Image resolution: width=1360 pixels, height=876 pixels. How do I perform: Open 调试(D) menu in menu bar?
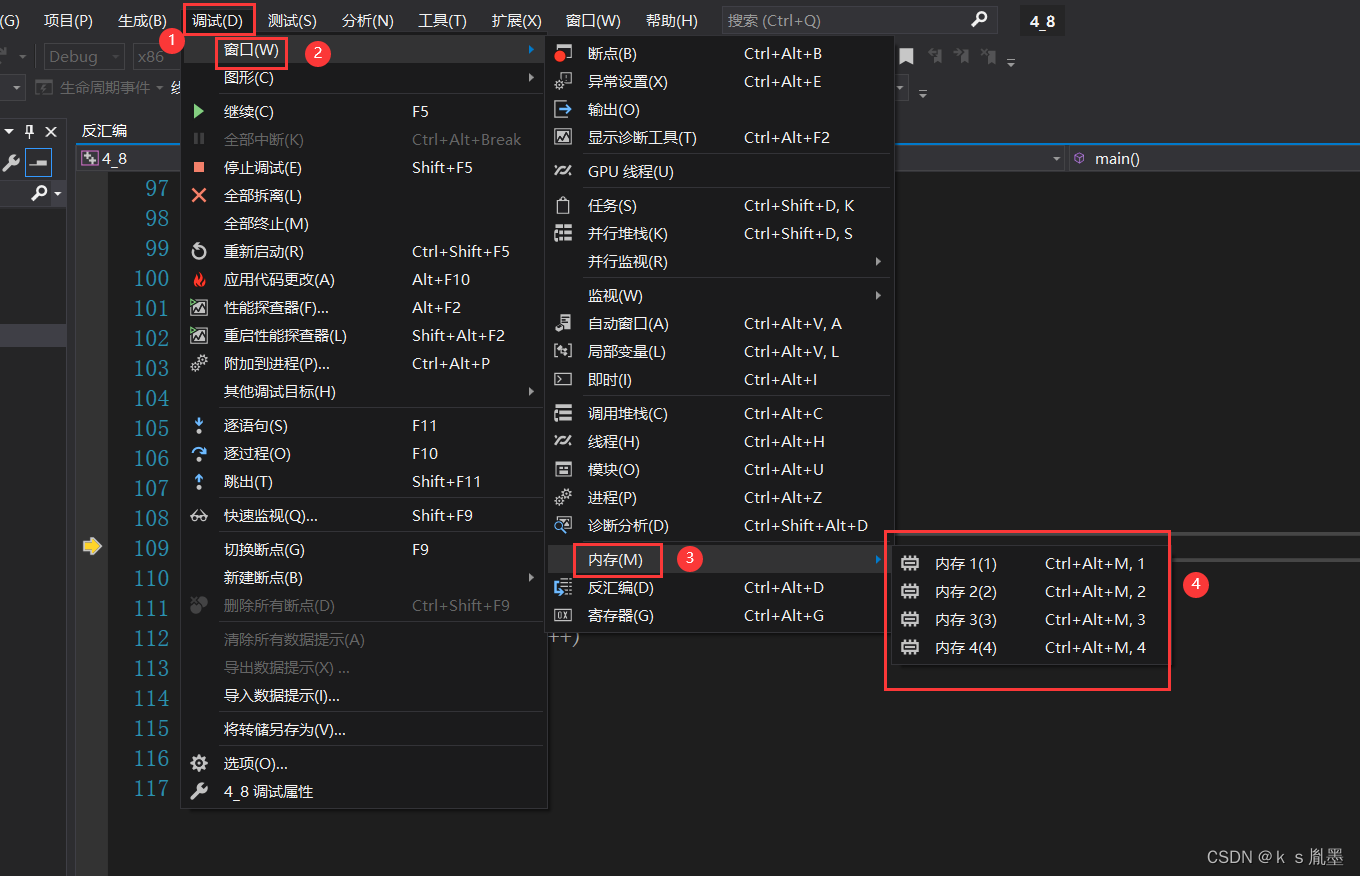218,20
